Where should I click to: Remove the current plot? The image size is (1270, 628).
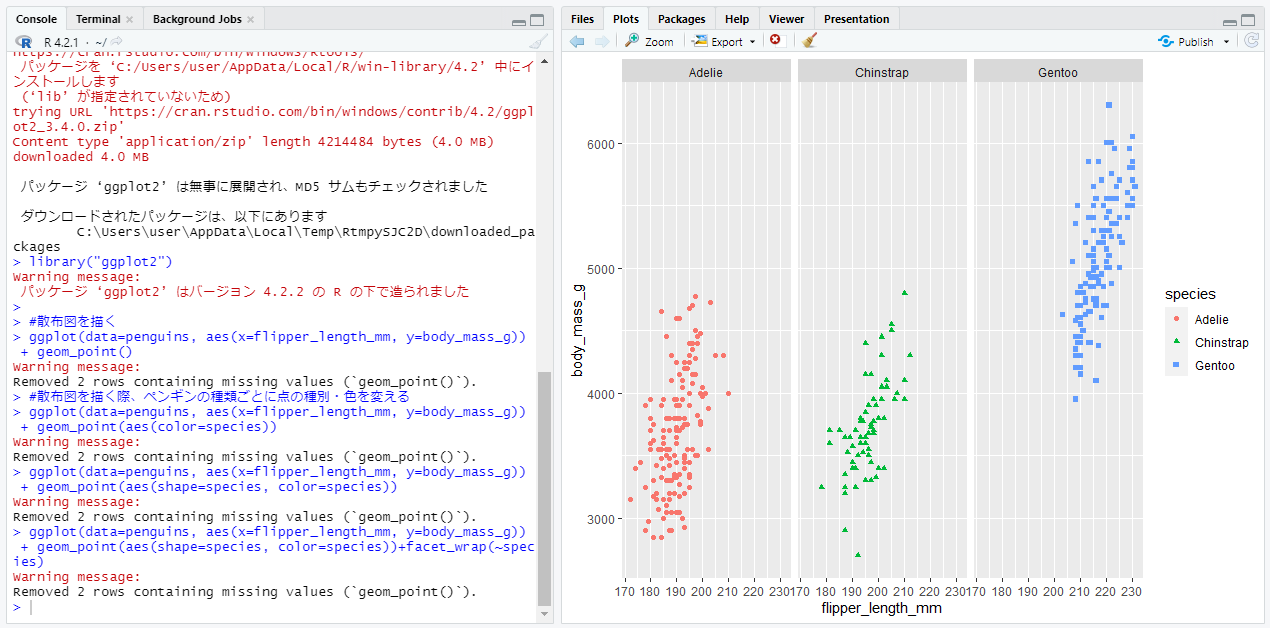(x=775, y=41)
